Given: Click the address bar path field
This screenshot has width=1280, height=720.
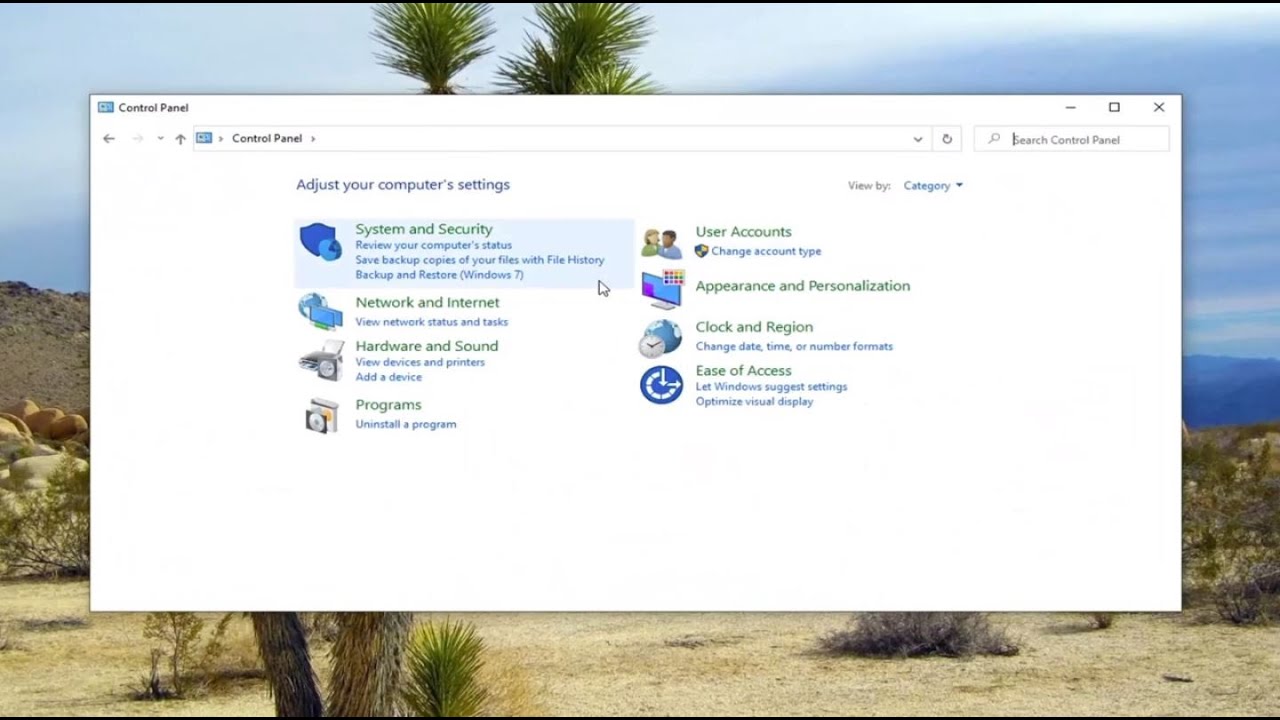Looking at the screenshot, I should [x=561, y=139].
